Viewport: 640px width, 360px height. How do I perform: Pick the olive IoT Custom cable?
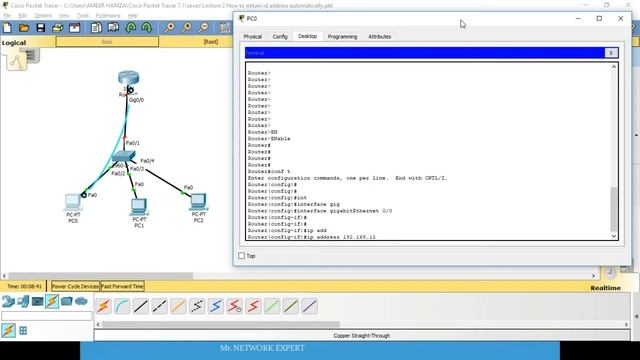(291, 306)
